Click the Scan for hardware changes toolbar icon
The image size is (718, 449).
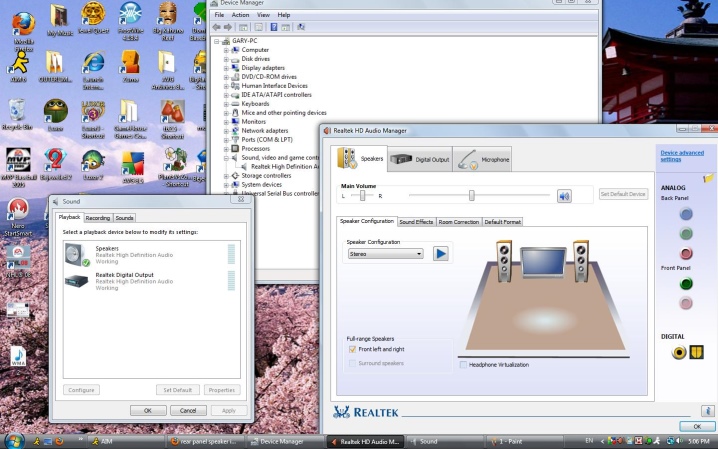click(x=301, y=27)
